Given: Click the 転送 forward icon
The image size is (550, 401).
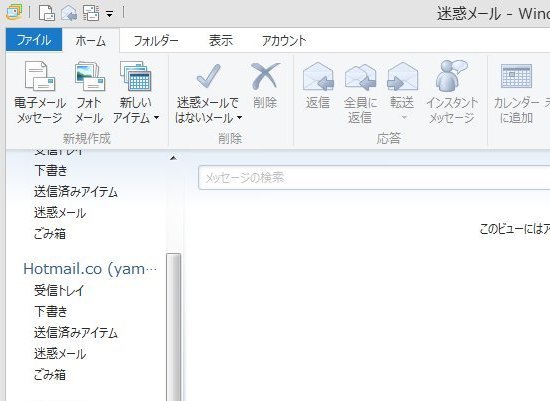Looking at the screenshot, I should [403, 76].
